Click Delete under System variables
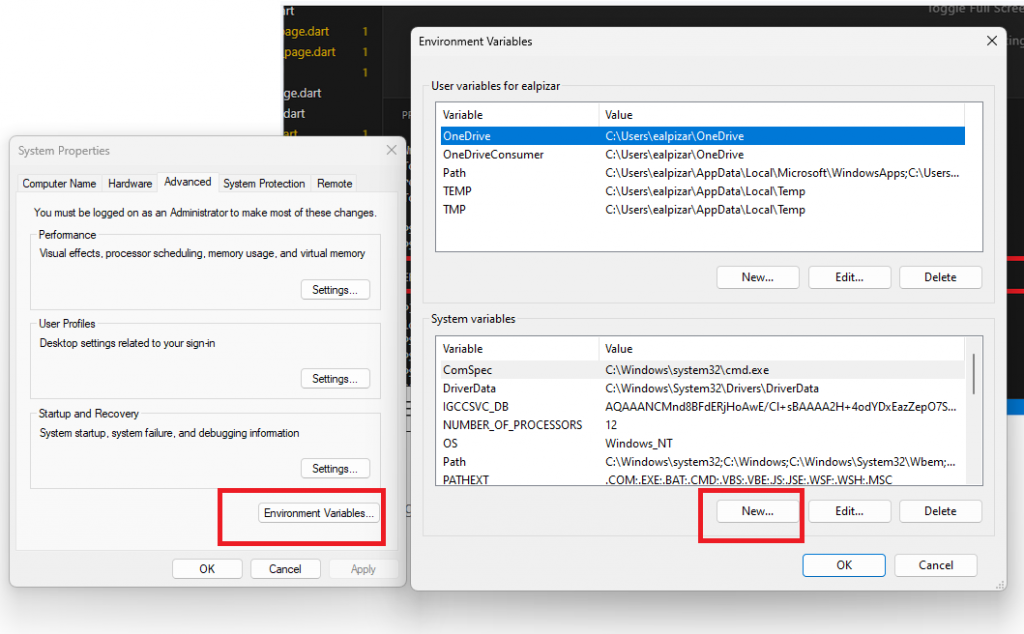1024x634 pixels. [x=940, y=511]
